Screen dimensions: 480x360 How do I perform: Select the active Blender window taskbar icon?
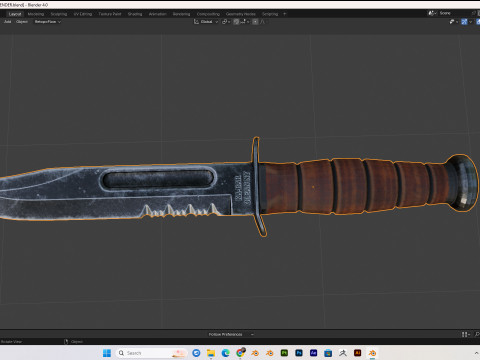coord(372,353)
